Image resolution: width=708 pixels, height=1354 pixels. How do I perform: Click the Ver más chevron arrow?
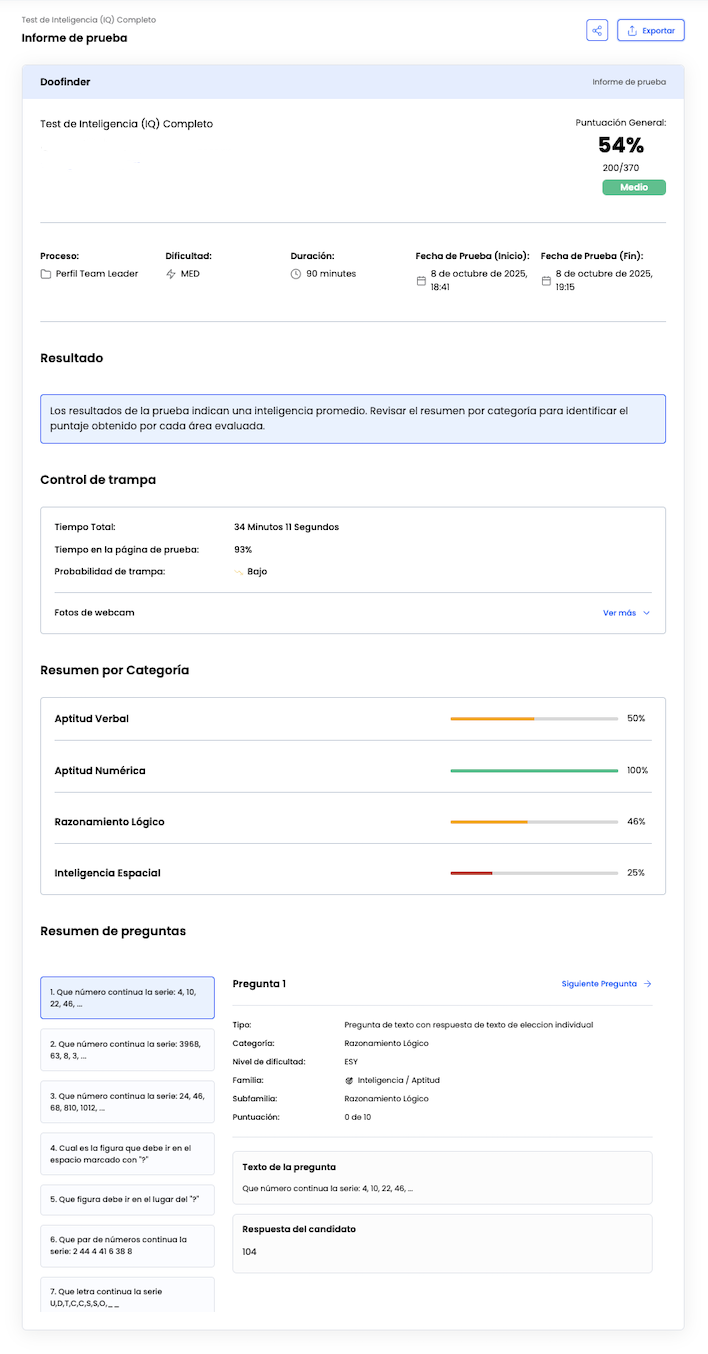(x=647, y=613)
